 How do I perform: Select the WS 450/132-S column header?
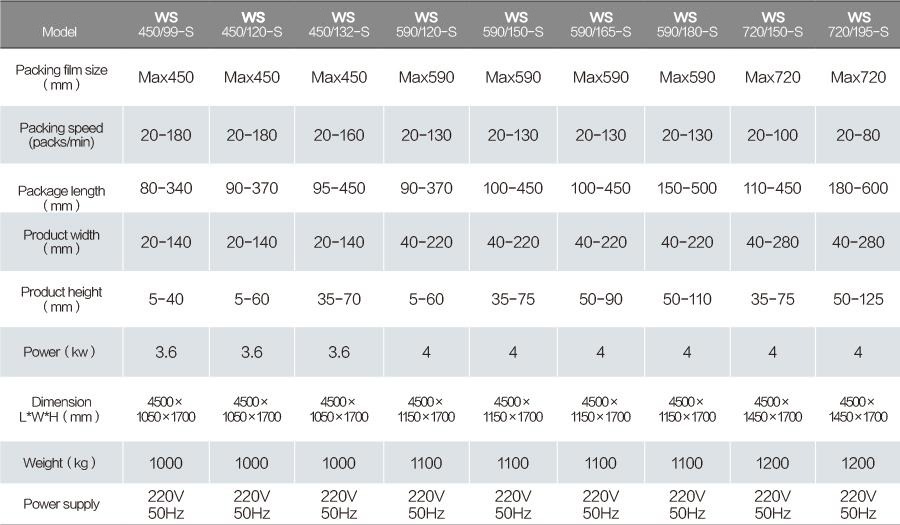click(339, 25)
